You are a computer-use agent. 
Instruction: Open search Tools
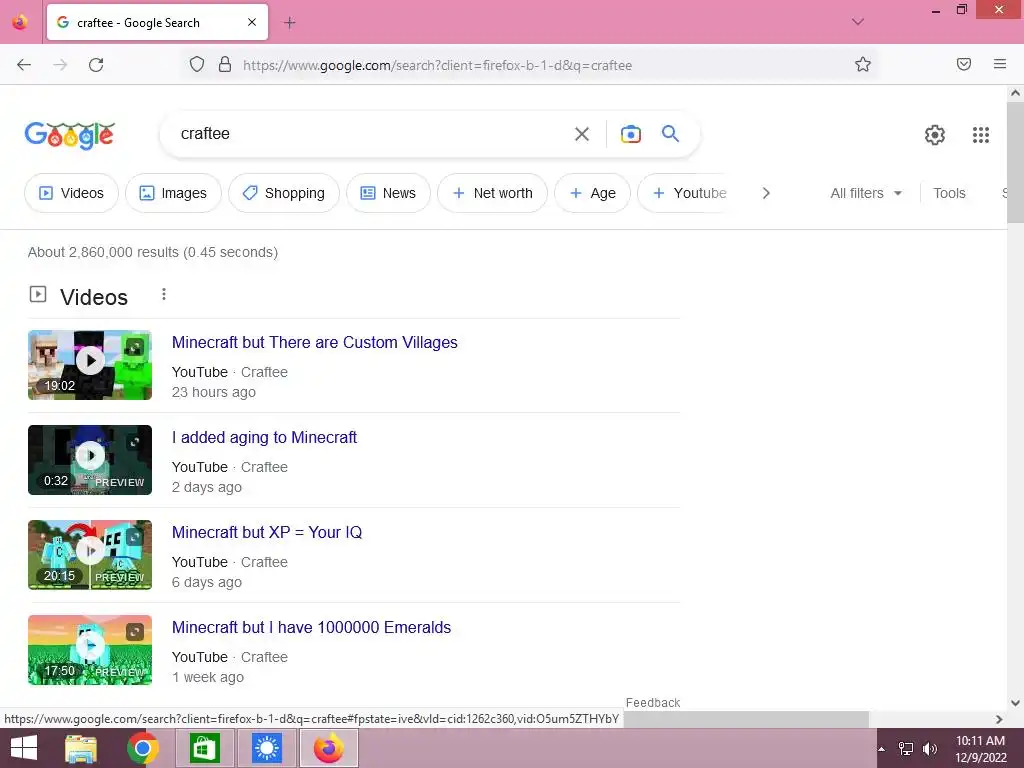tap(949, 193)
